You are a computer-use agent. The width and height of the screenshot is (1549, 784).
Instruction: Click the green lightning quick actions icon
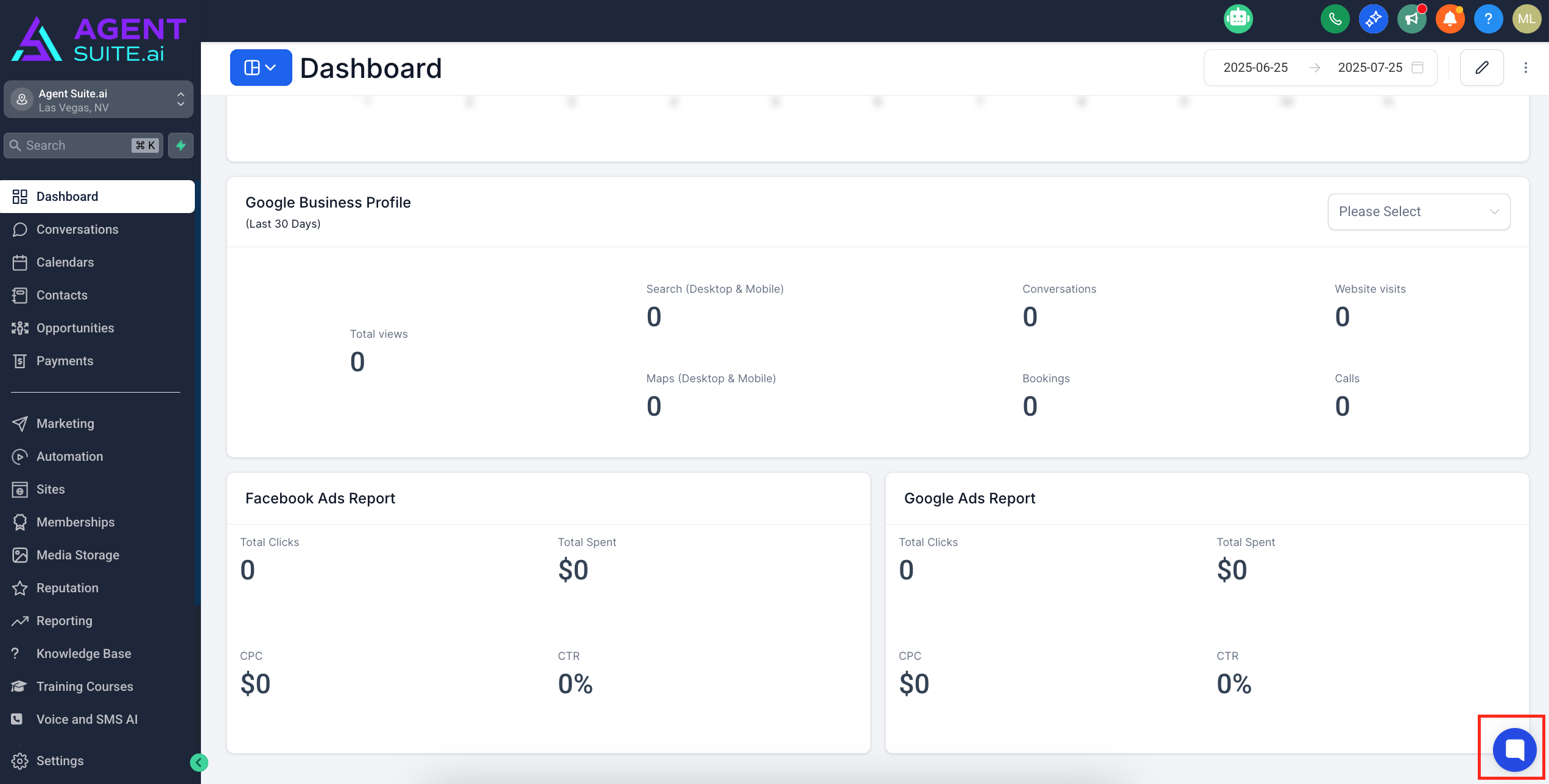point(181,145)
